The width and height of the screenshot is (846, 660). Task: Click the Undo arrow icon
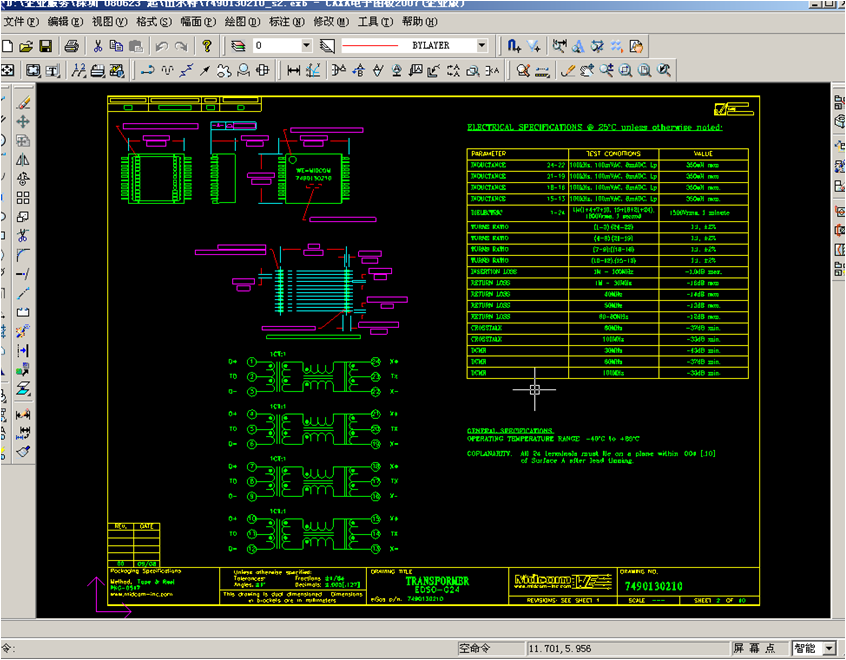(x=162, y=46)
